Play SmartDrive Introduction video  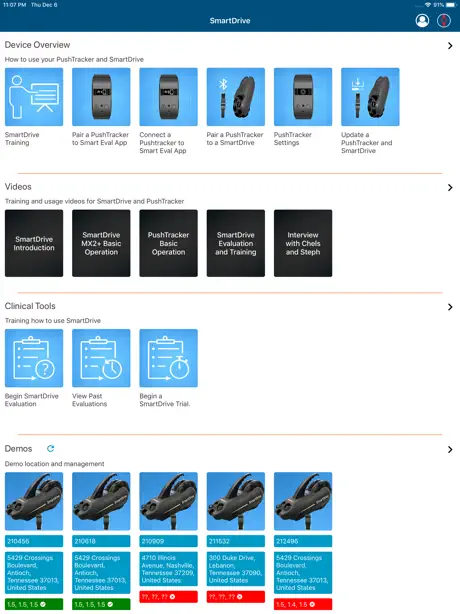[x=34, y=243]
